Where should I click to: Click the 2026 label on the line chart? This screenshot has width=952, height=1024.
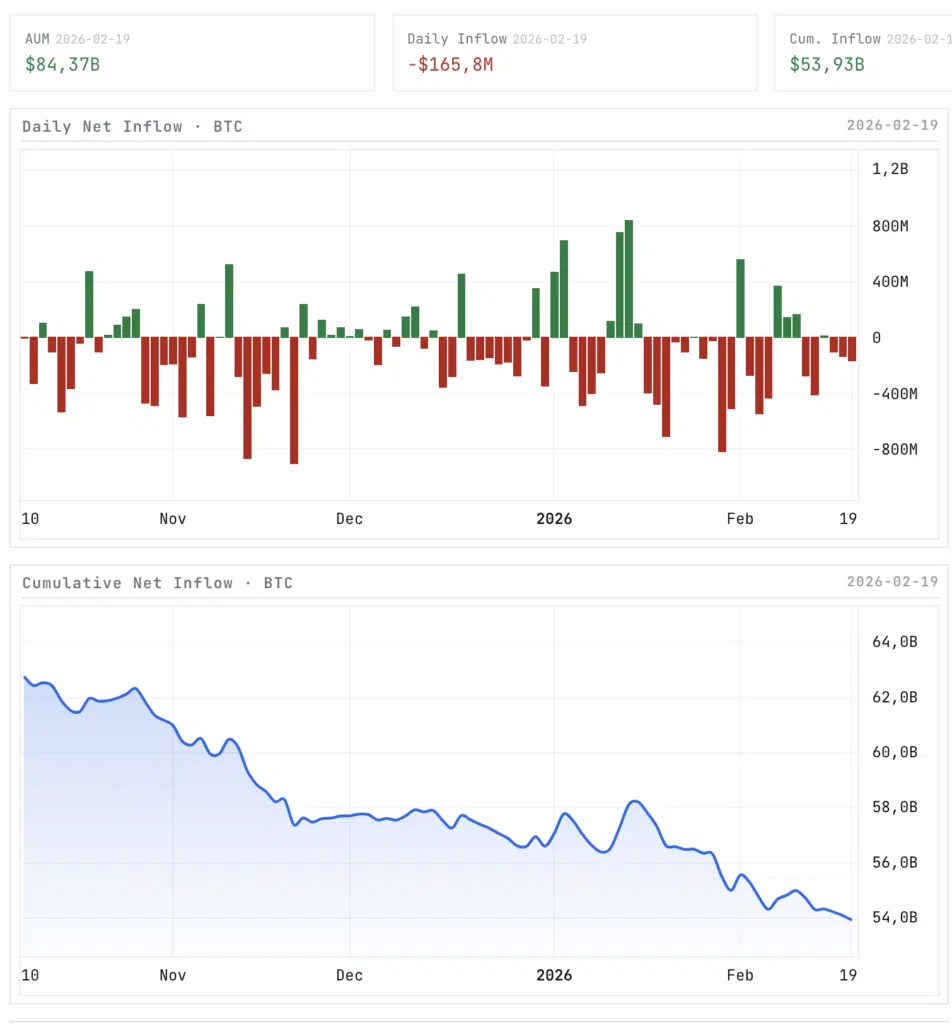tap(555, 975)
